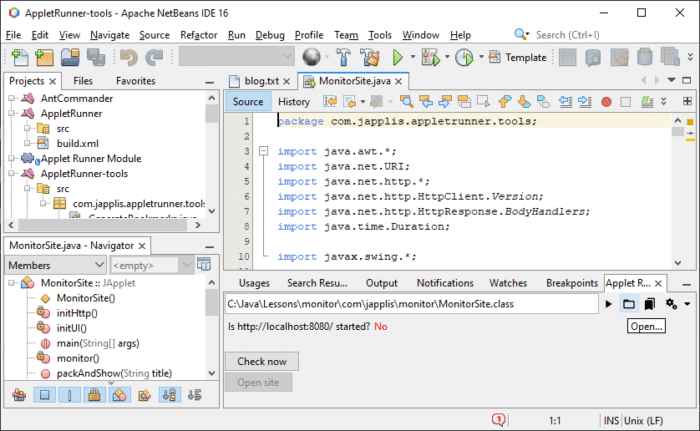The image size is (700, 431).
Task: Toggle Sort by Source in Navigator
Action: tap(194, 395)
